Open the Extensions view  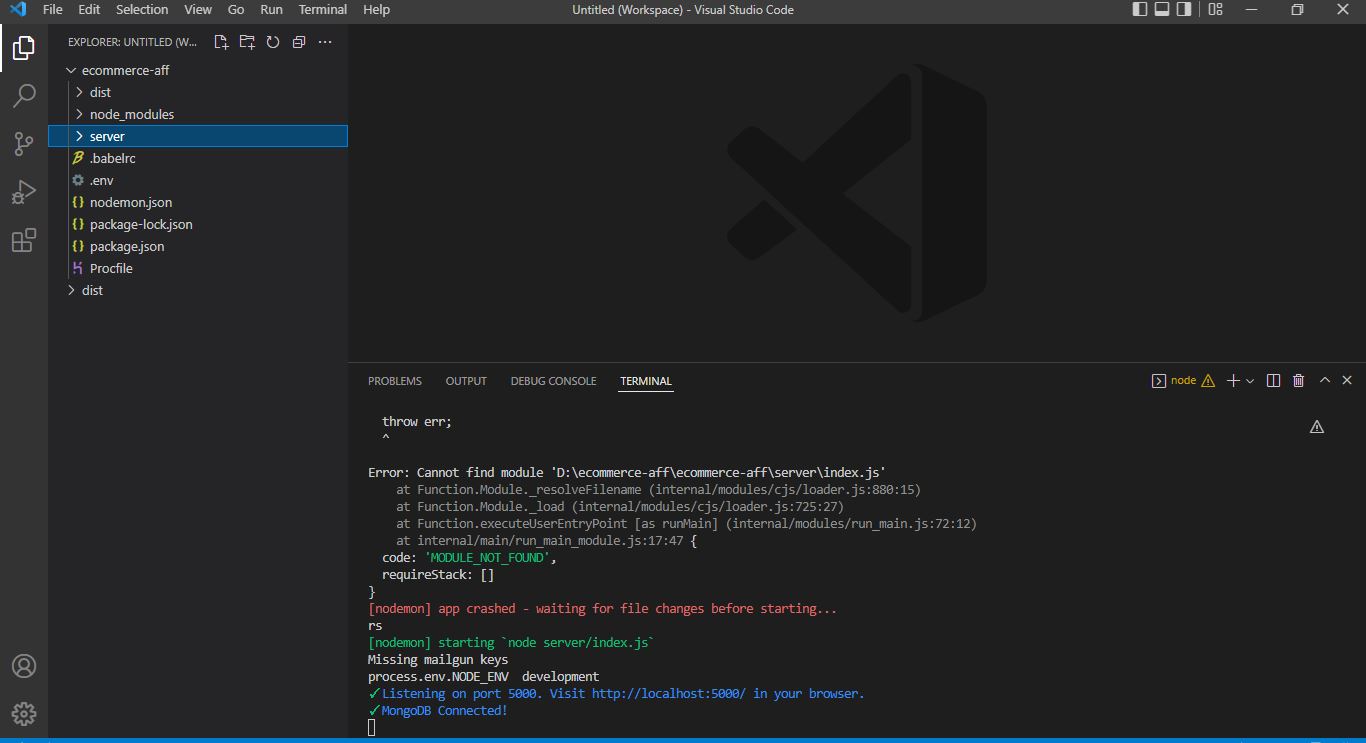click(x=23, y=240)
